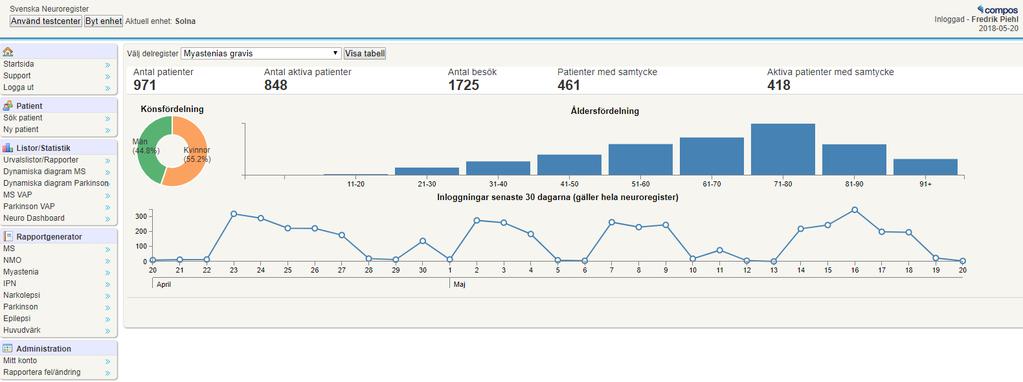Click the Antal patienter value 971
The image size is (1023, 382).
[x=145, y=85]
